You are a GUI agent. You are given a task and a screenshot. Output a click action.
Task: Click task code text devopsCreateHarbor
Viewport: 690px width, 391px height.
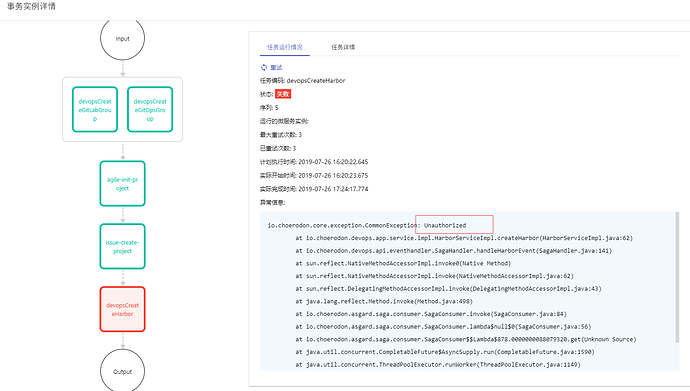pyautogui.click(x=316, y=80)
